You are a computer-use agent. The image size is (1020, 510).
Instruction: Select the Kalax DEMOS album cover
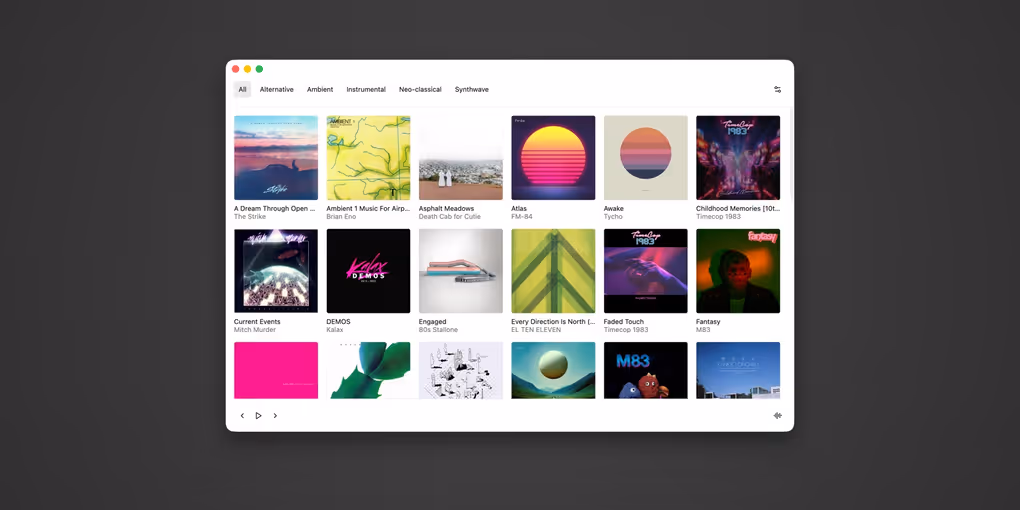pyautogui.click(x=368, y=271)
